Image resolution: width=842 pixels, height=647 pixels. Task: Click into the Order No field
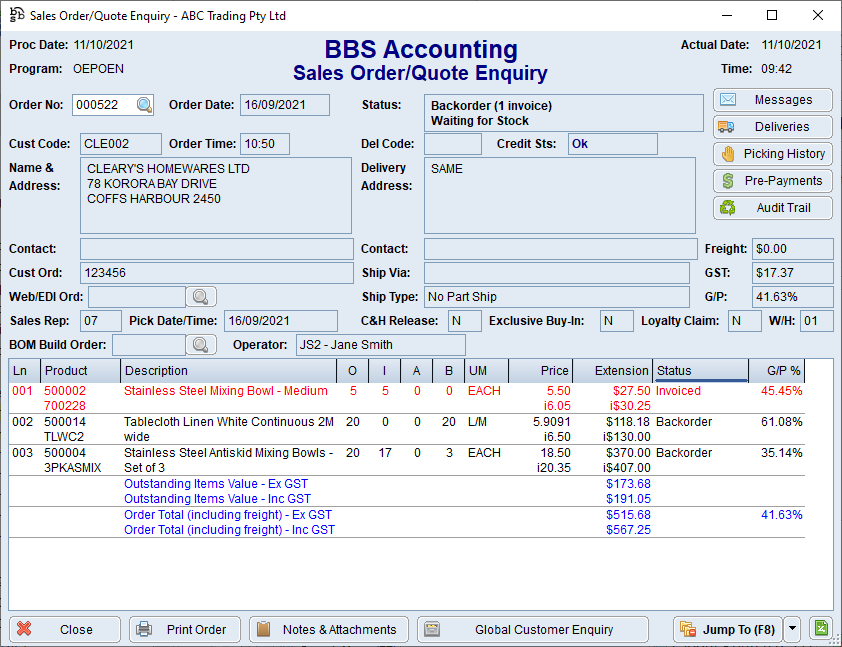click(103, 105)
